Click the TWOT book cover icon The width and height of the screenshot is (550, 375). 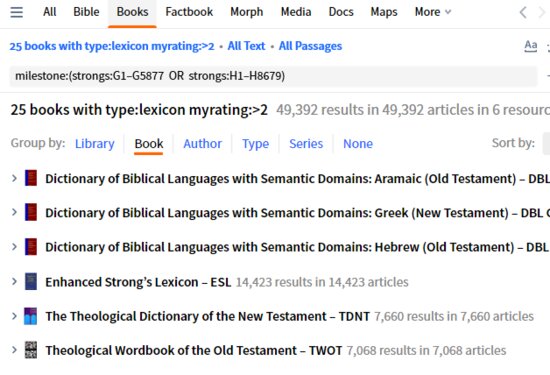click(31, 350)
